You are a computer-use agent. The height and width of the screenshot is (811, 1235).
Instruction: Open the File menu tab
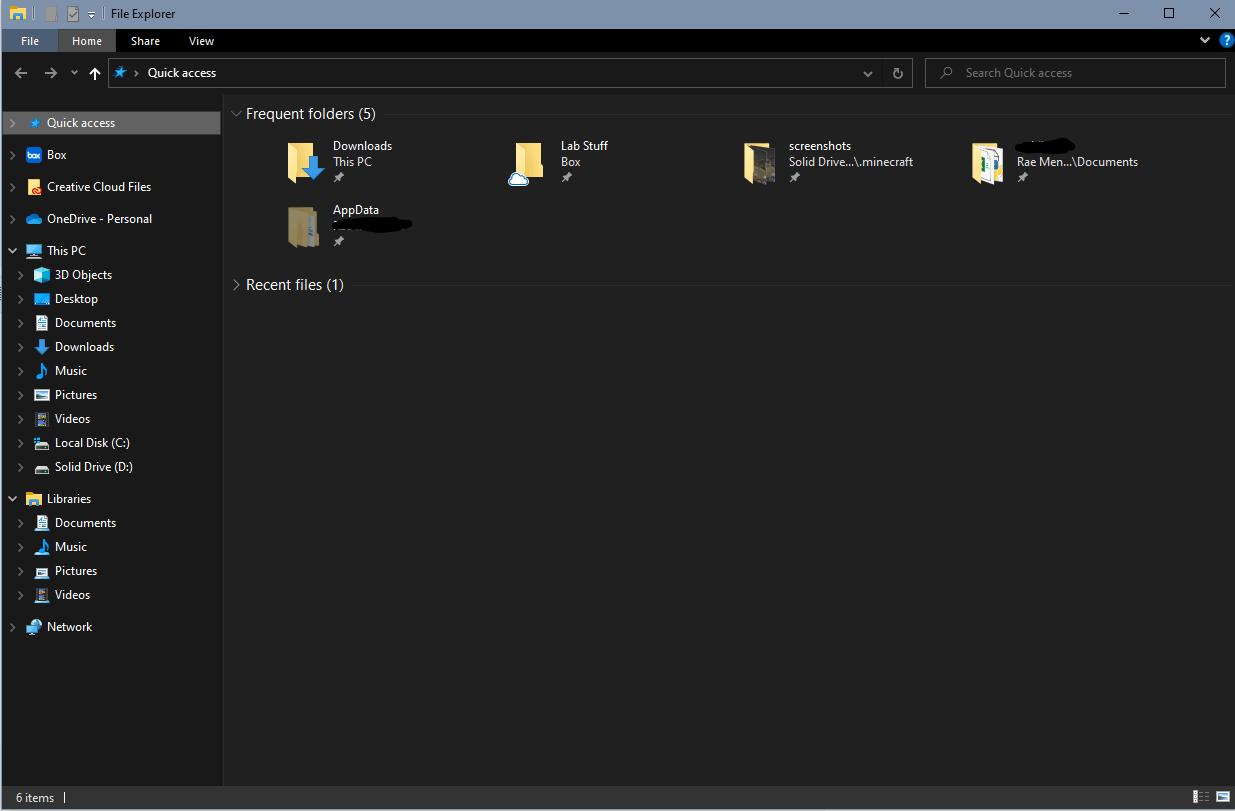(30, 41)
